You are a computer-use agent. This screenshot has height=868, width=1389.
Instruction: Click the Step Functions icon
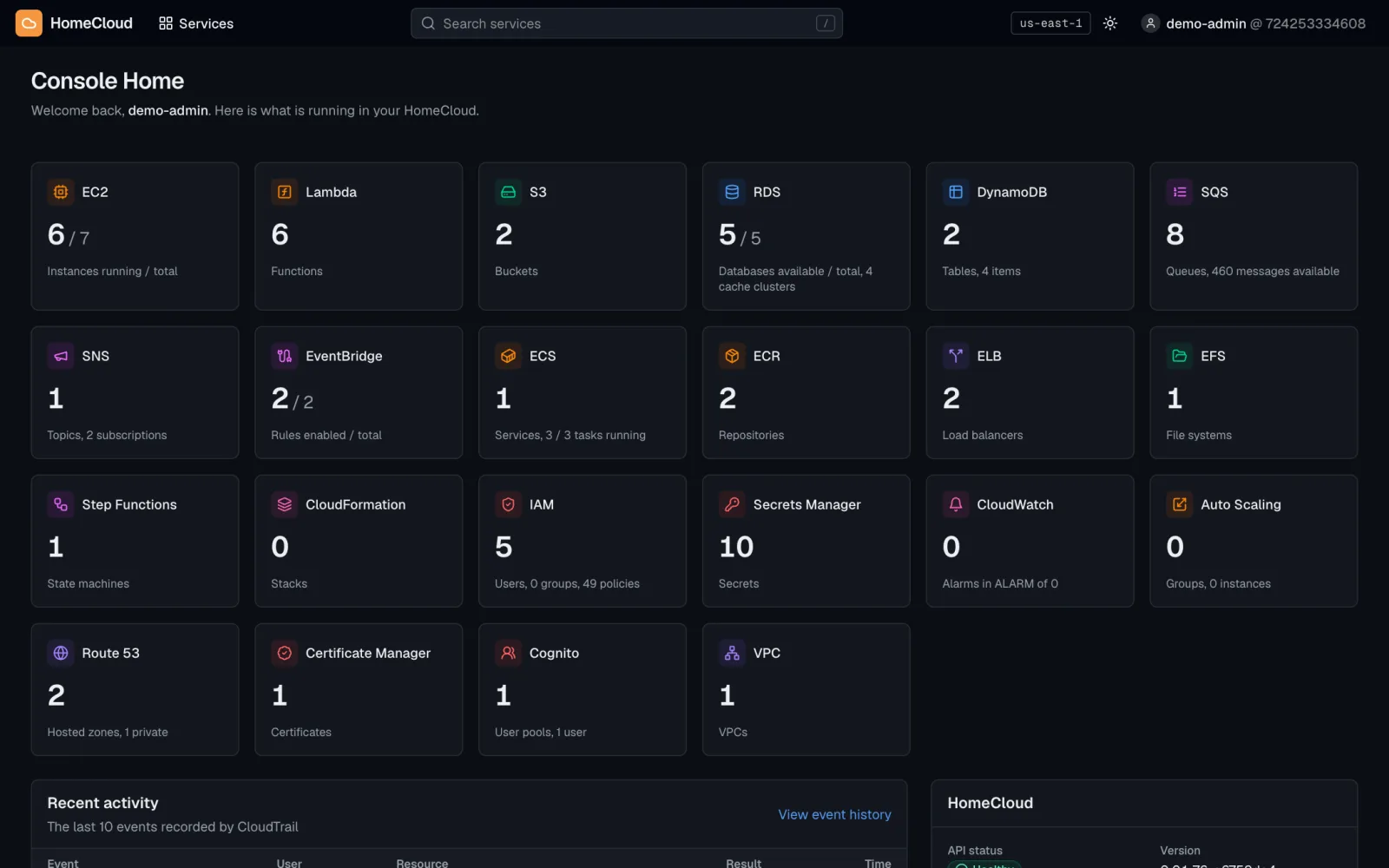click(x=61, y=504)
